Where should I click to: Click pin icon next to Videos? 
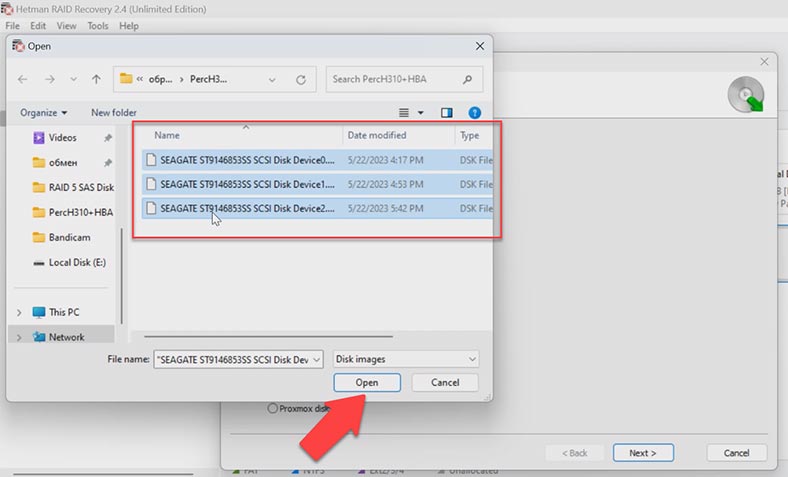point(108,138)
